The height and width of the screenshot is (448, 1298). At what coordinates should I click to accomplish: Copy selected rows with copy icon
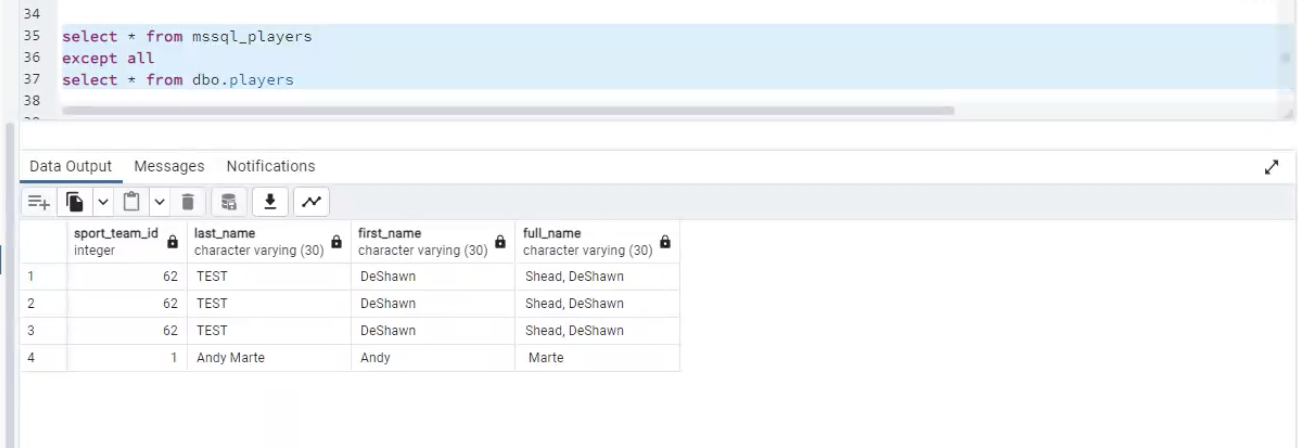pyautogui.click(x=74, y=203)
